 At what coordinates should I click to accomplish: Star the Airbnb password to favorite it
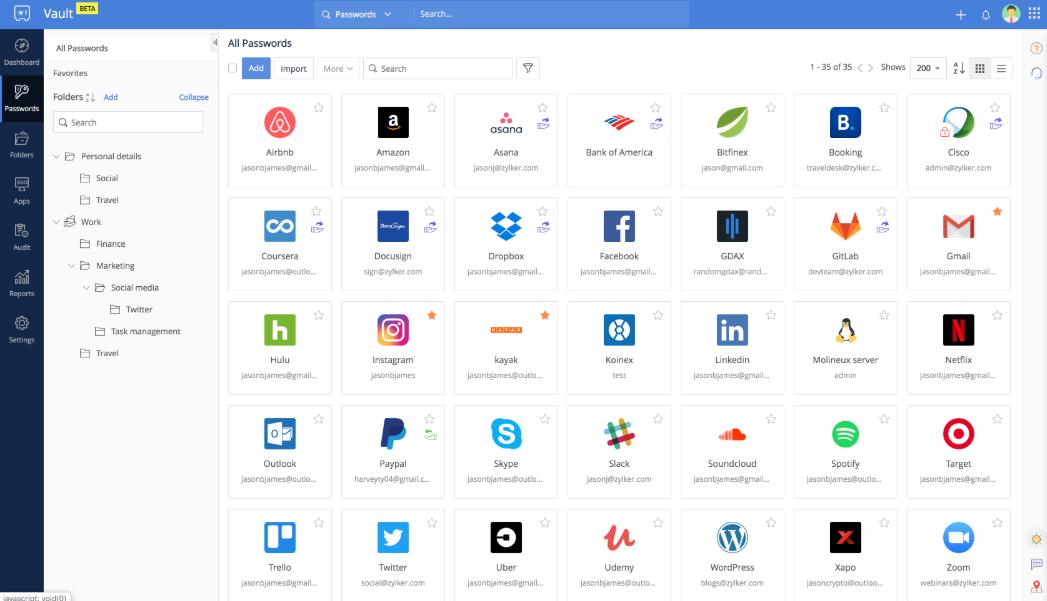point(319,107)
